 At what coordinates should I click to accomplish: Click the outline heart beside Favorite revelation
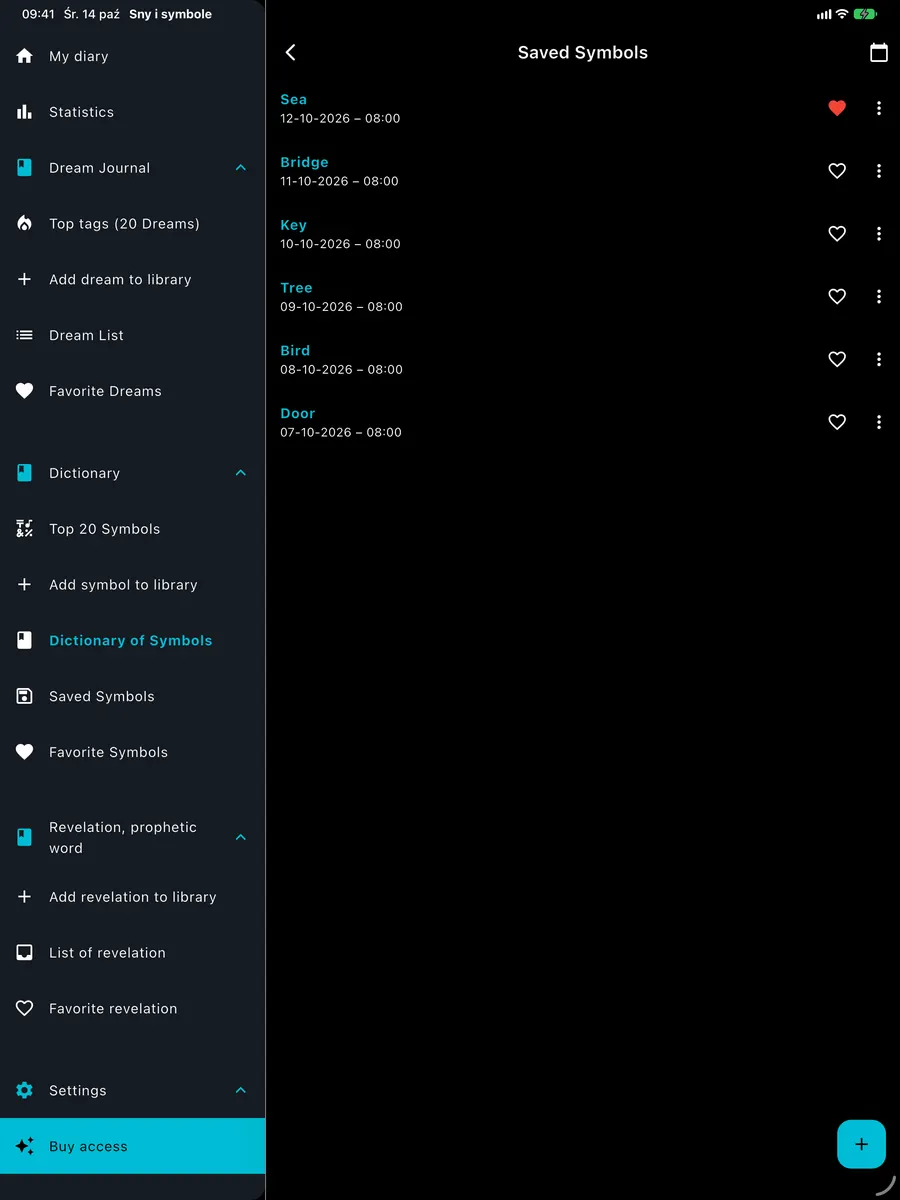(x=25, y=1009)
